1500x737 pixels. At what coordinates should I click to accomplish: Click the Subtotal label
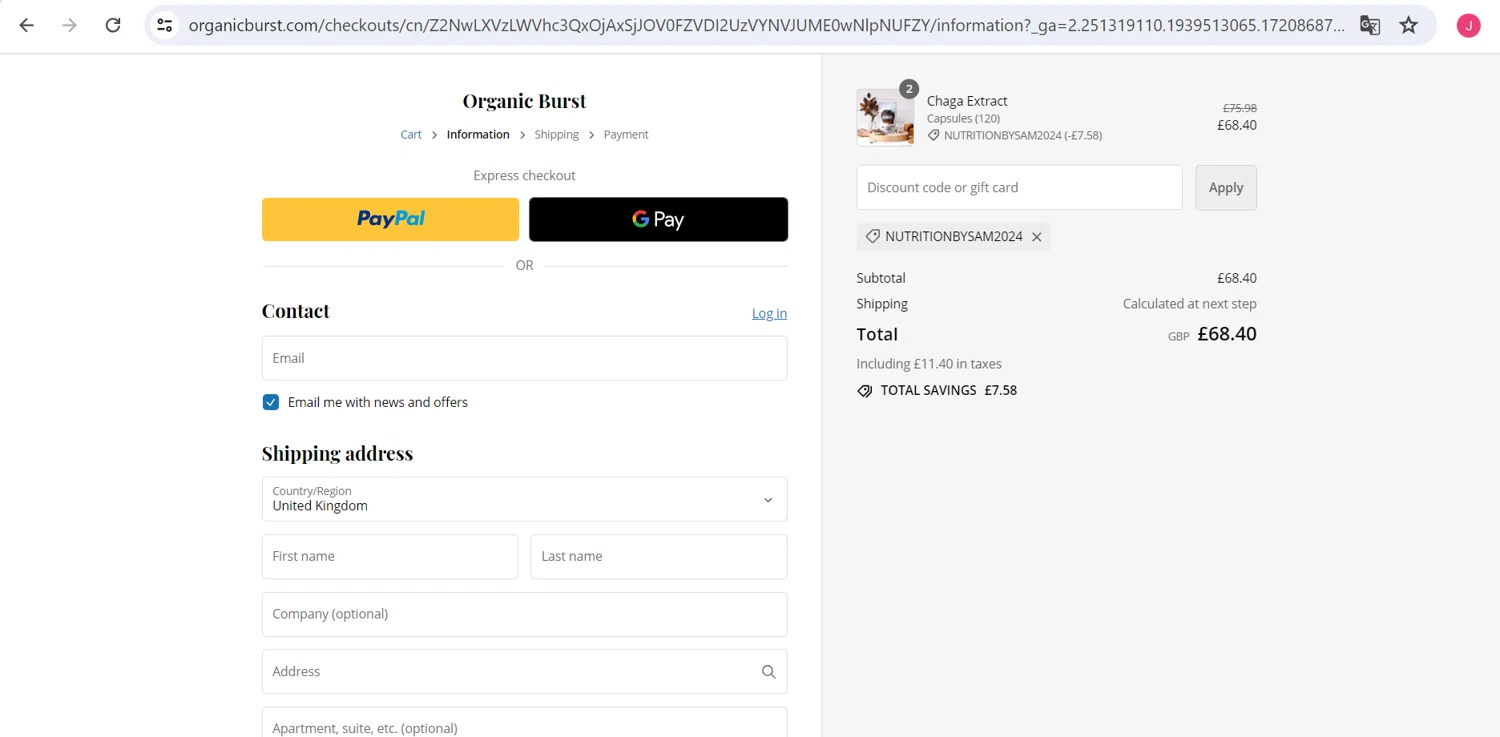tap(881, 278)
